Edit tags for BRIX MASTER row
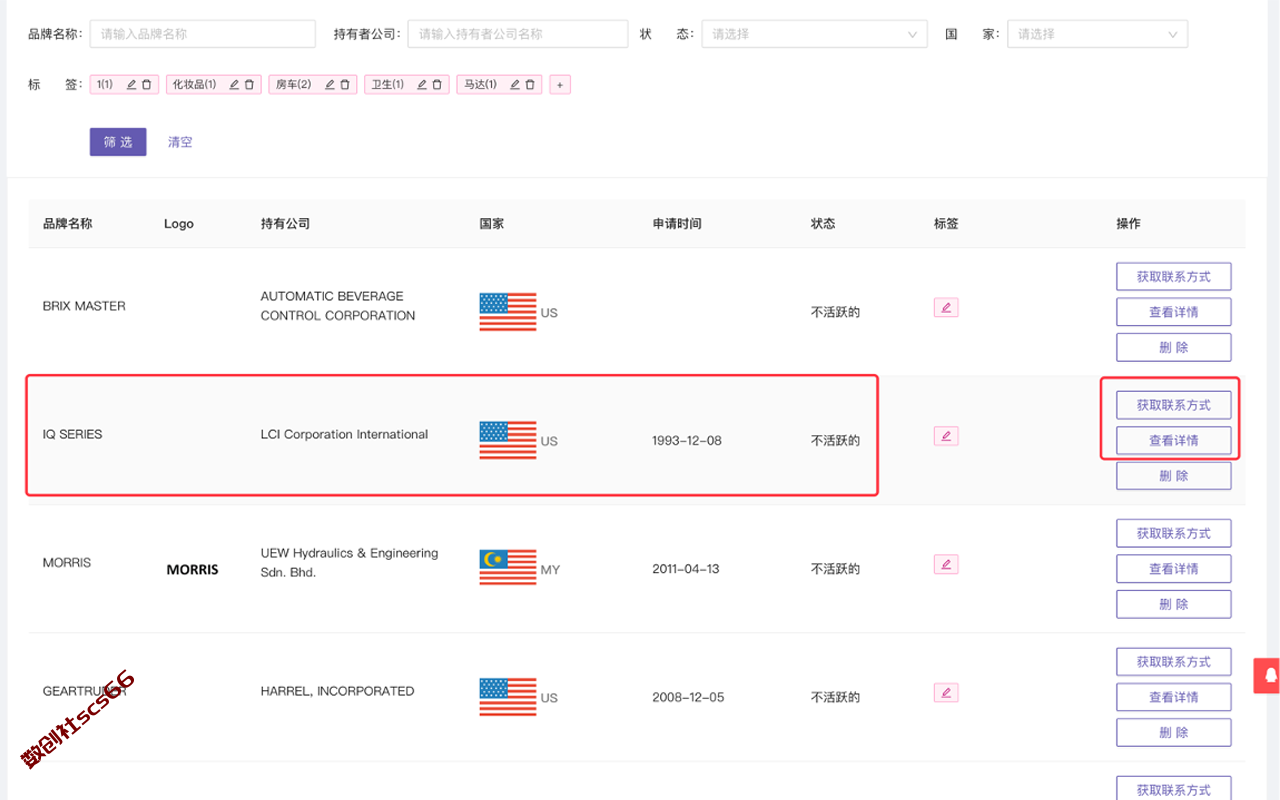The width and height of the screenshot is (1280, 800). (x=945, y=308)
